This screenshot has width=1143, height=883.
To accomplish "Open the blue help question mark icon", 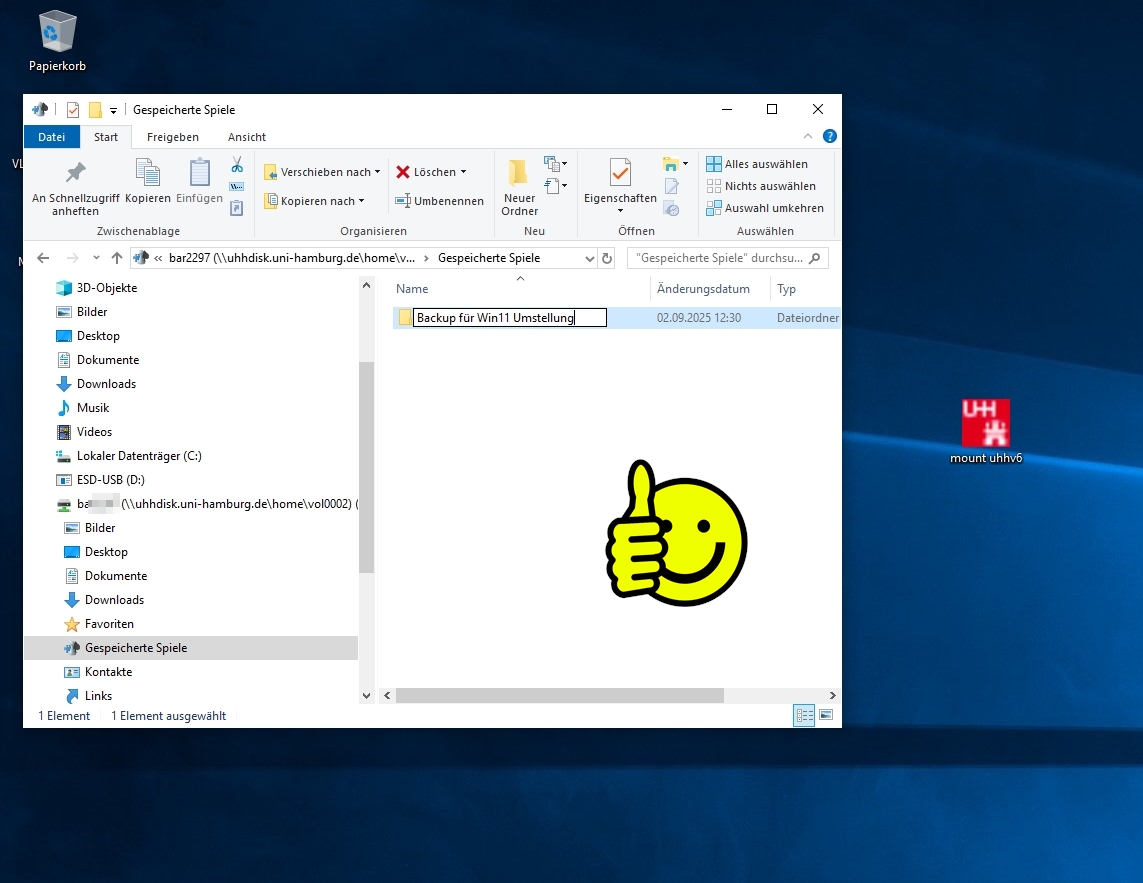I will [x=829, y=137].
